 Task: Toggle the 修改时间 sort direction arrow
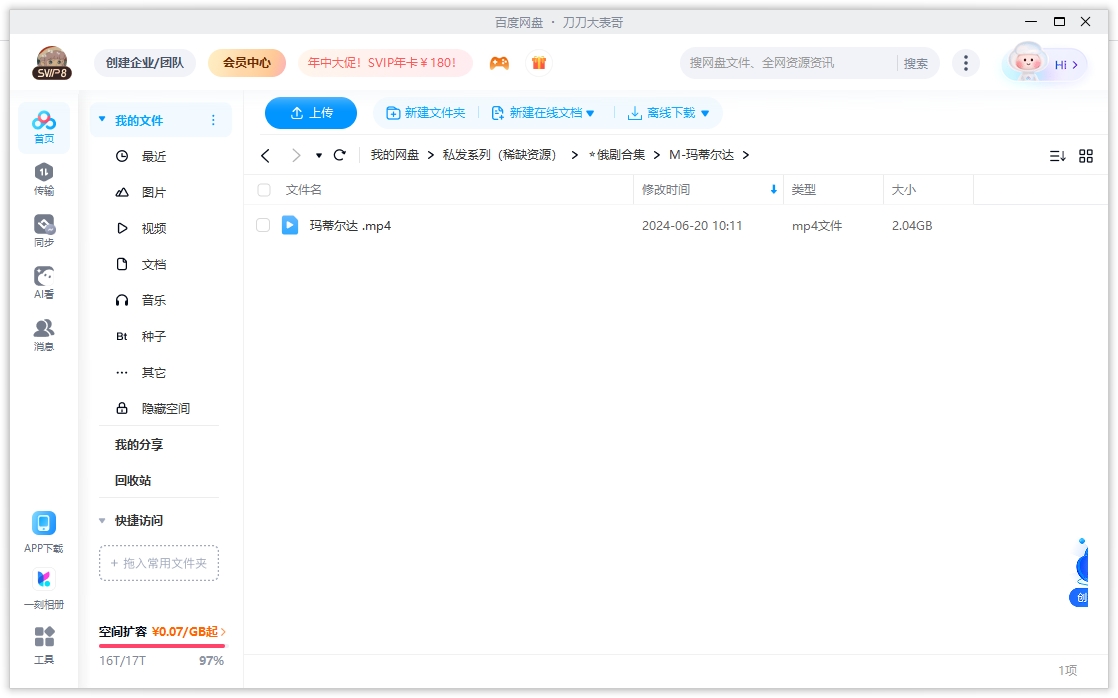(x=771, y=189)
